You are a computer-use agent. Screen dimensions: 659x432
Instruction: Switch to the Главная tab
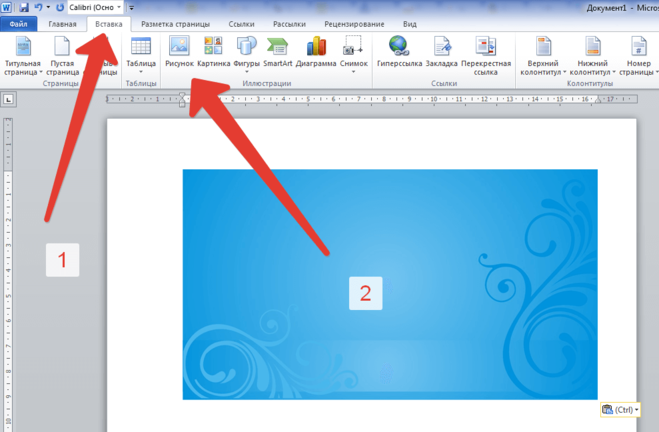click(61, 23)
